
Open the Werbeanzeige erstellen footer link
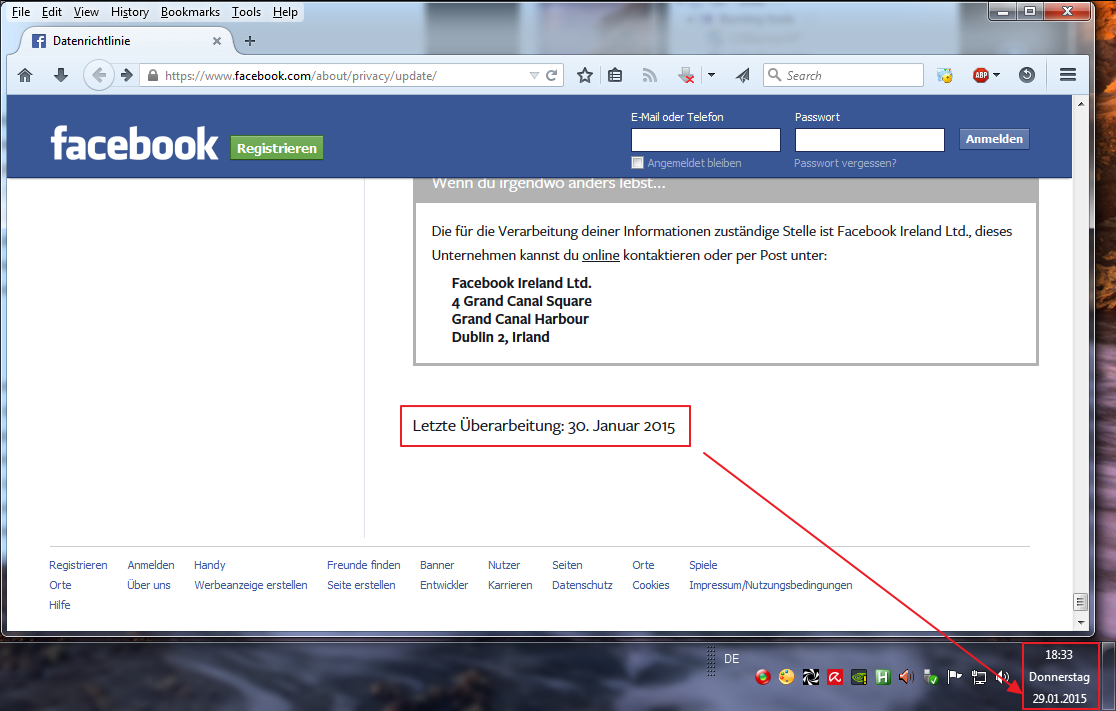251,585
